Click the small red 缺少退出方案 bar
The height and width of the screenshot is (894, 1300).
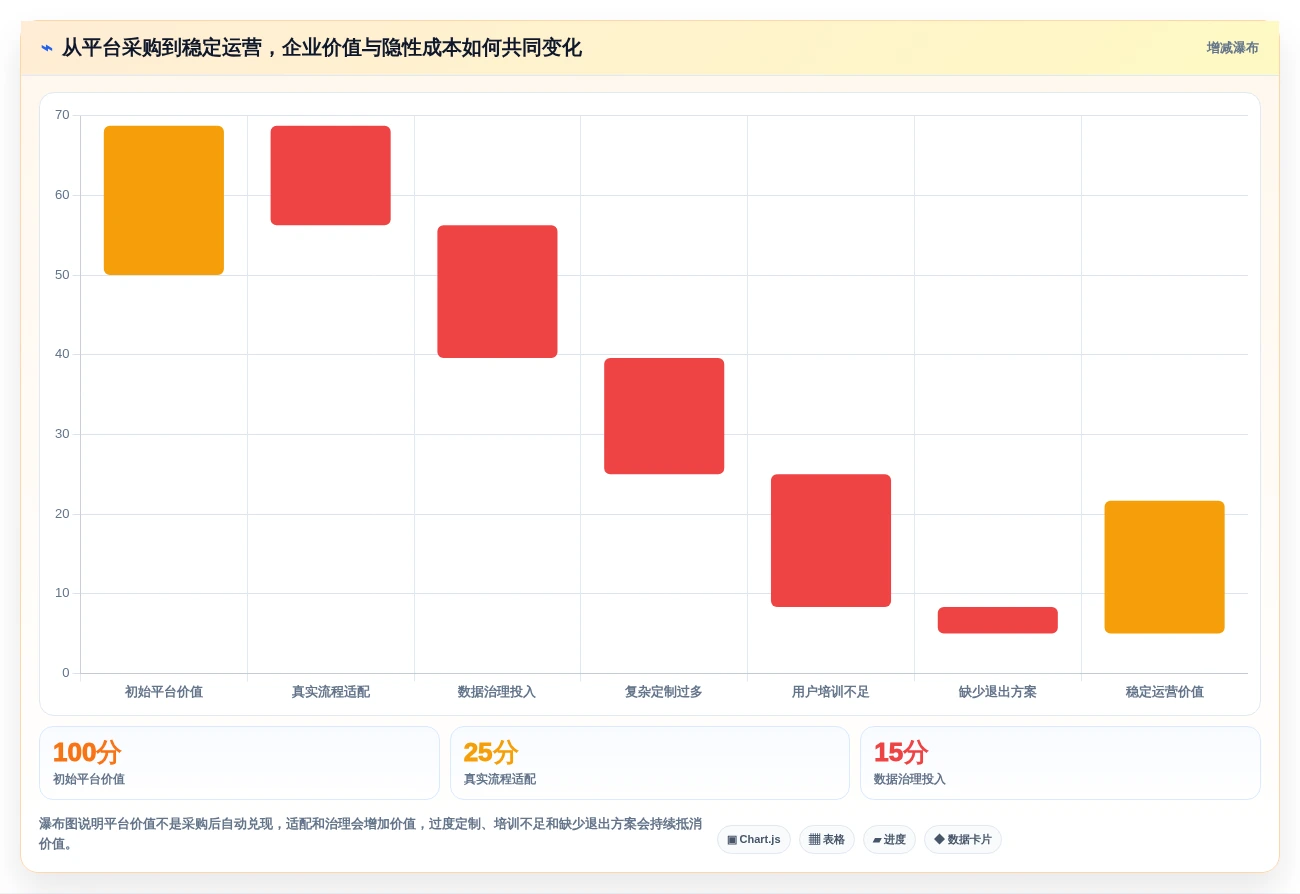[x=998, y=620]
